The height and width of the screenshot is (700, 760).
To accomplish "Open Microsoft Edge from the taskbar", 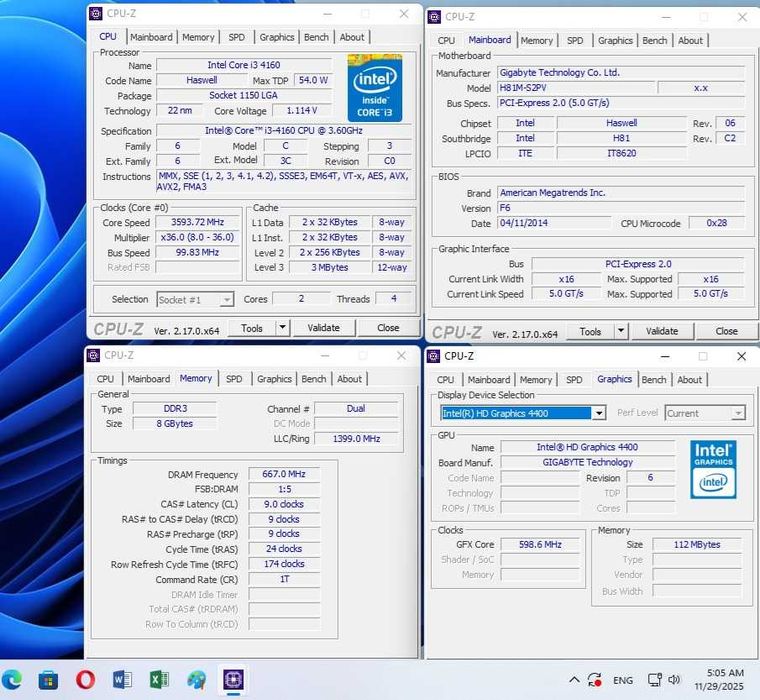I will click(x=12, y=680).
